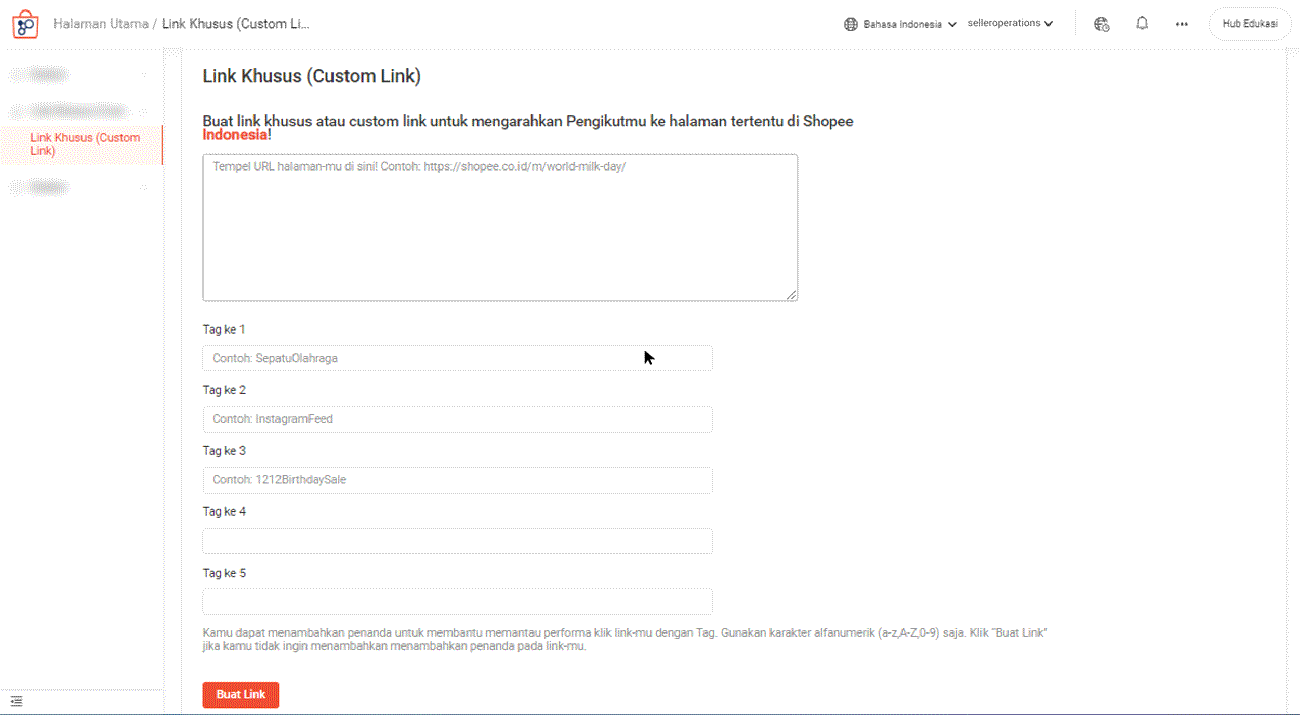Viewport: 1300px width, 715px height.
Task: Click the textarea resize handle corner
Action: (792, 295)
